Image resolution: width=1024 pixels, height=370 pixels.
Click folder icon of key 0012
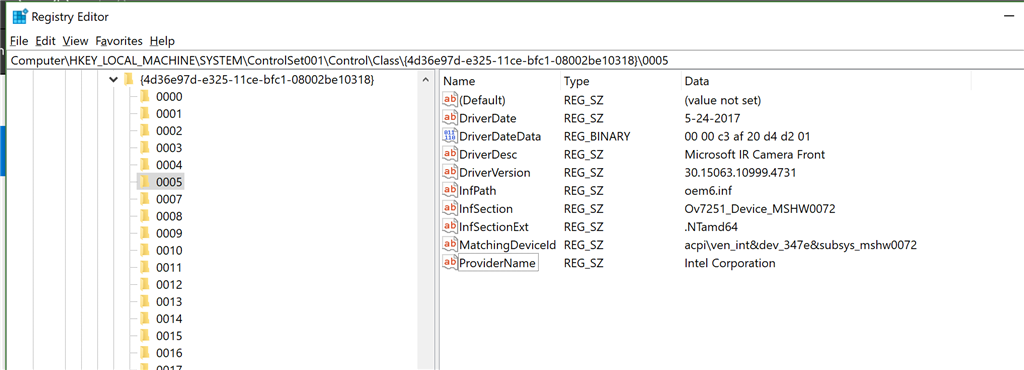pos(145,285)
